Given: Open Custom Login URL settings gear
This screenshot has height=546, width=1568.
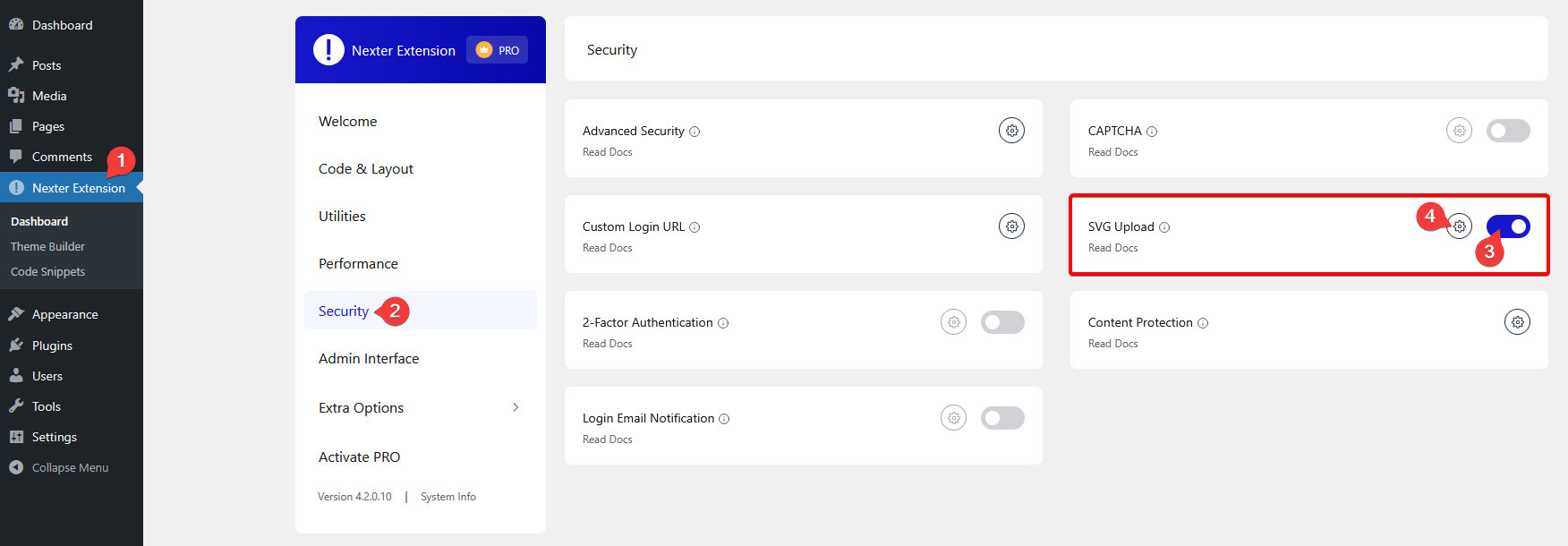Looking at the screenshot, I should point(1011,226).
